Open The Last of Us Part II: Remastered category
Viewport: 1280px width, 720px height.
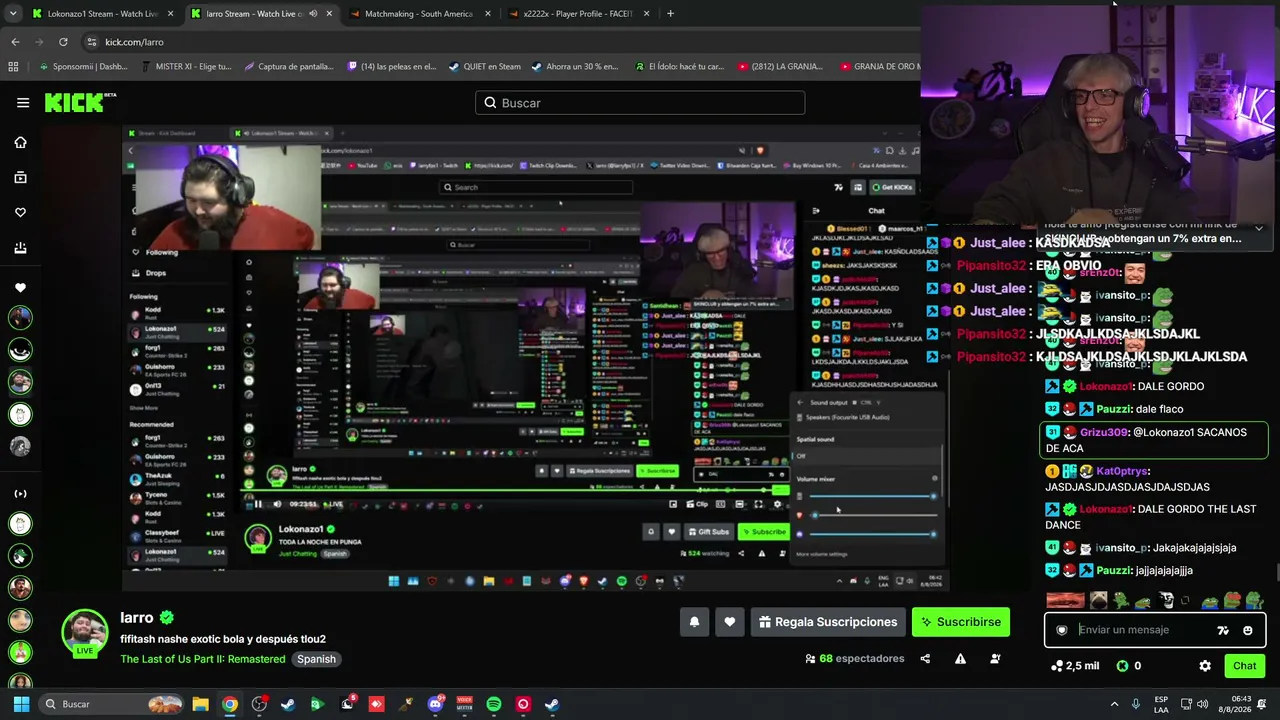(203, 659)
